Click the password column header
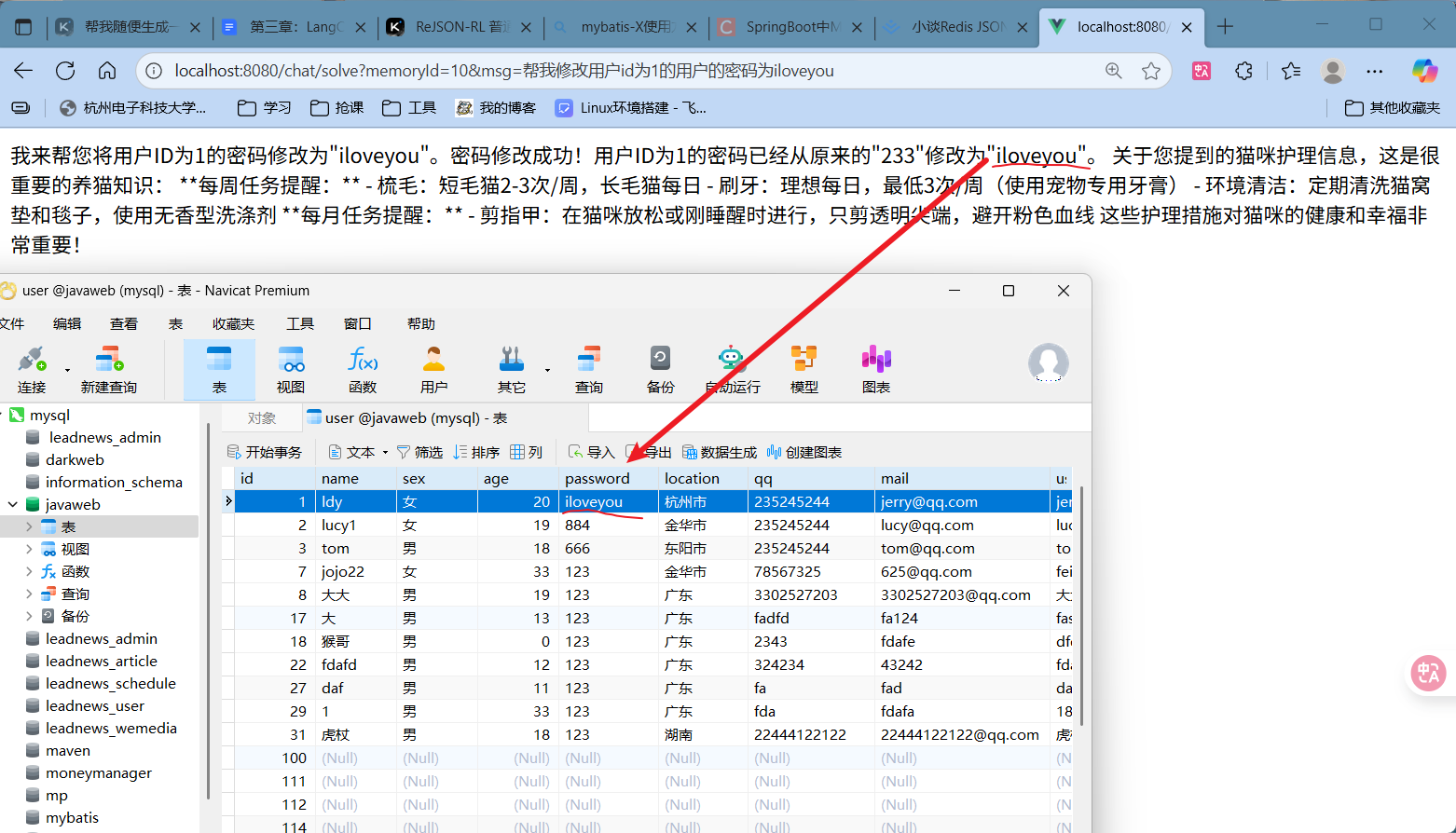 608,478
